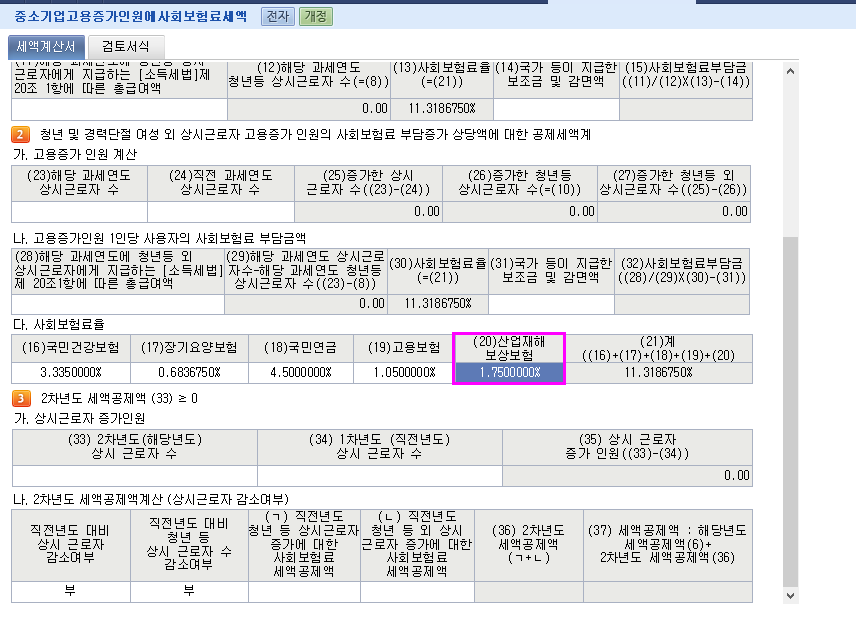Click the (31)국가 등이 지급한 보조금 input field
The height and width of the screenshot is (632, 856).
551,304
